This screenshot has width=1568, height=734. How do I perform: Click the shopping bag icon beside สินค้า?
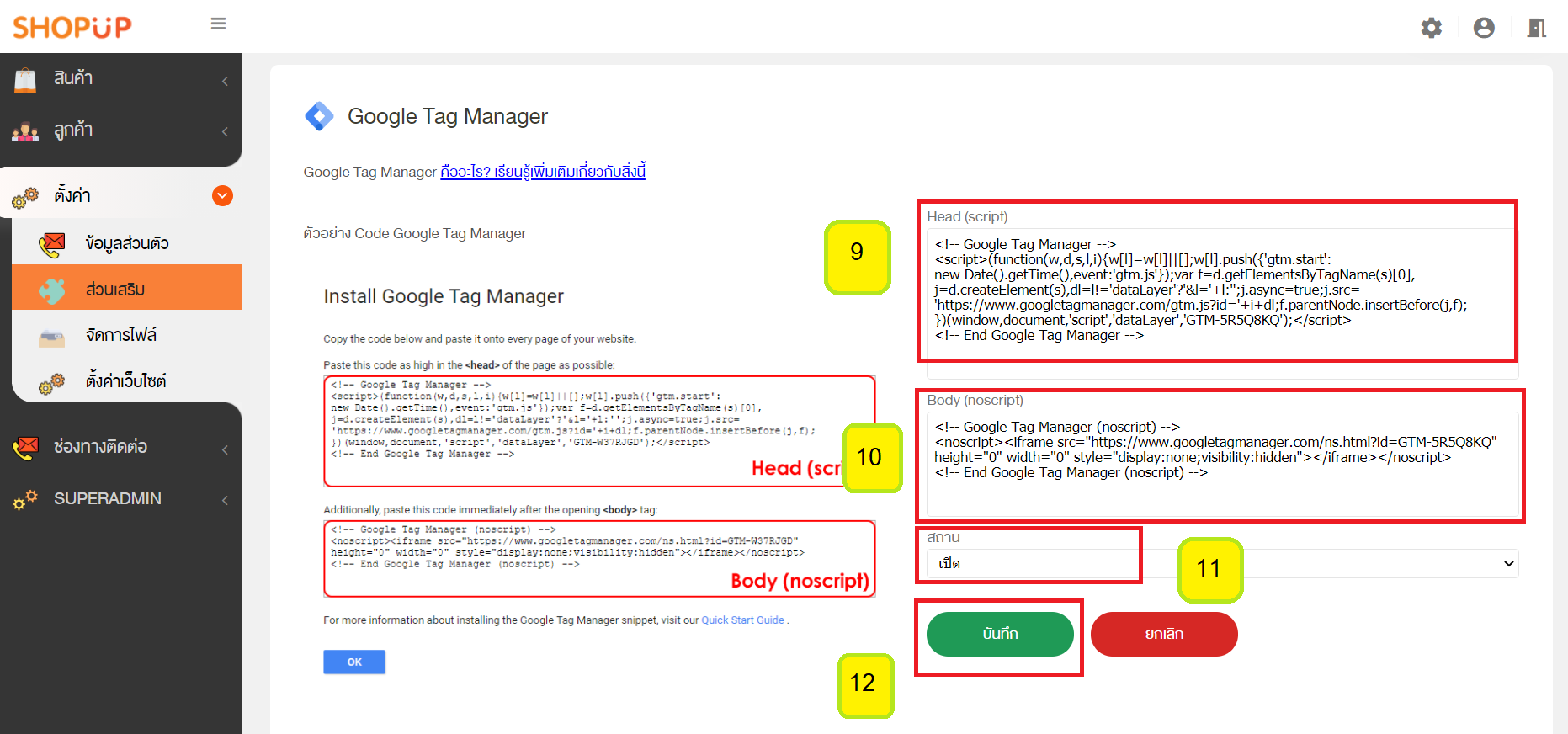(25, 80)
